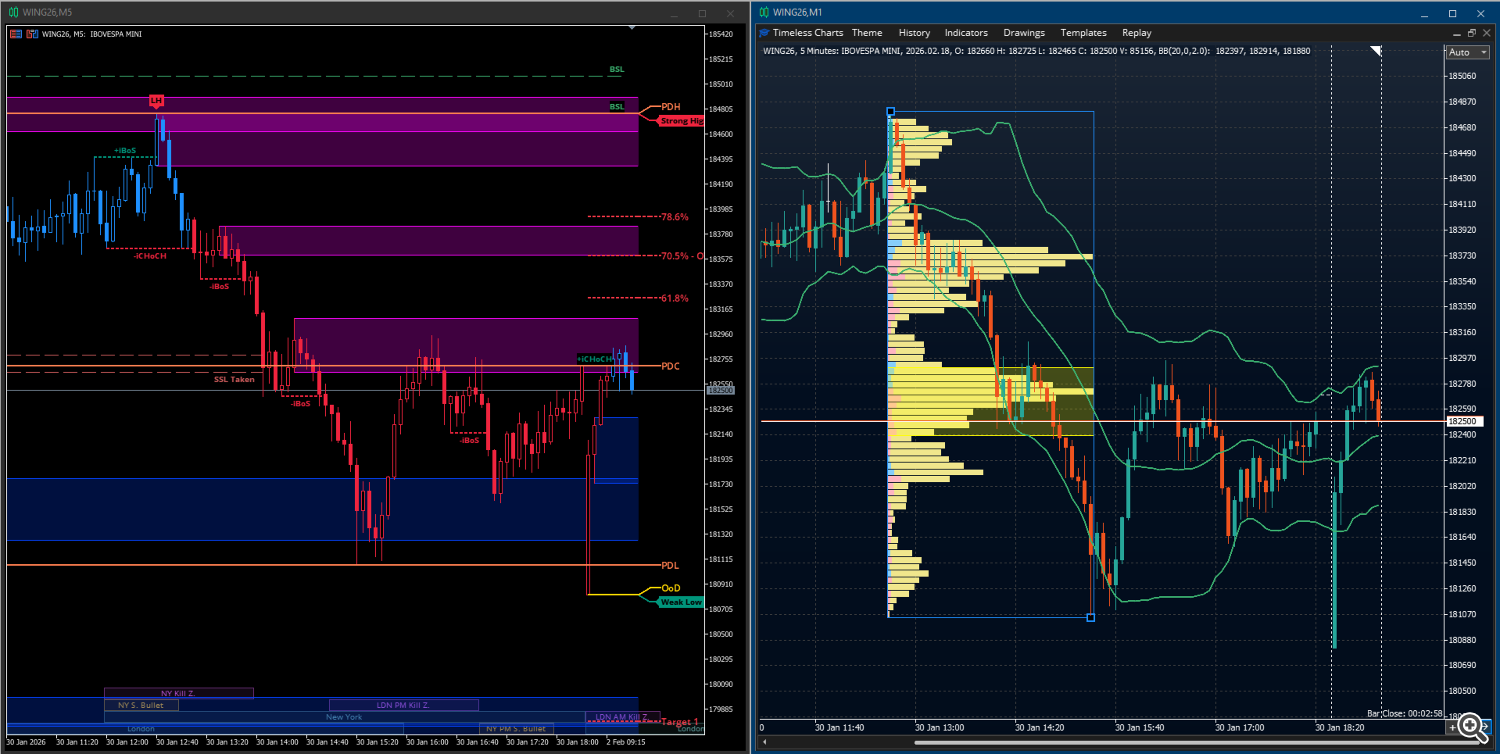Click the LDN AM Kill Z. session label
The height and width of the screenshot is (754, 1500).
coord(621,717)
